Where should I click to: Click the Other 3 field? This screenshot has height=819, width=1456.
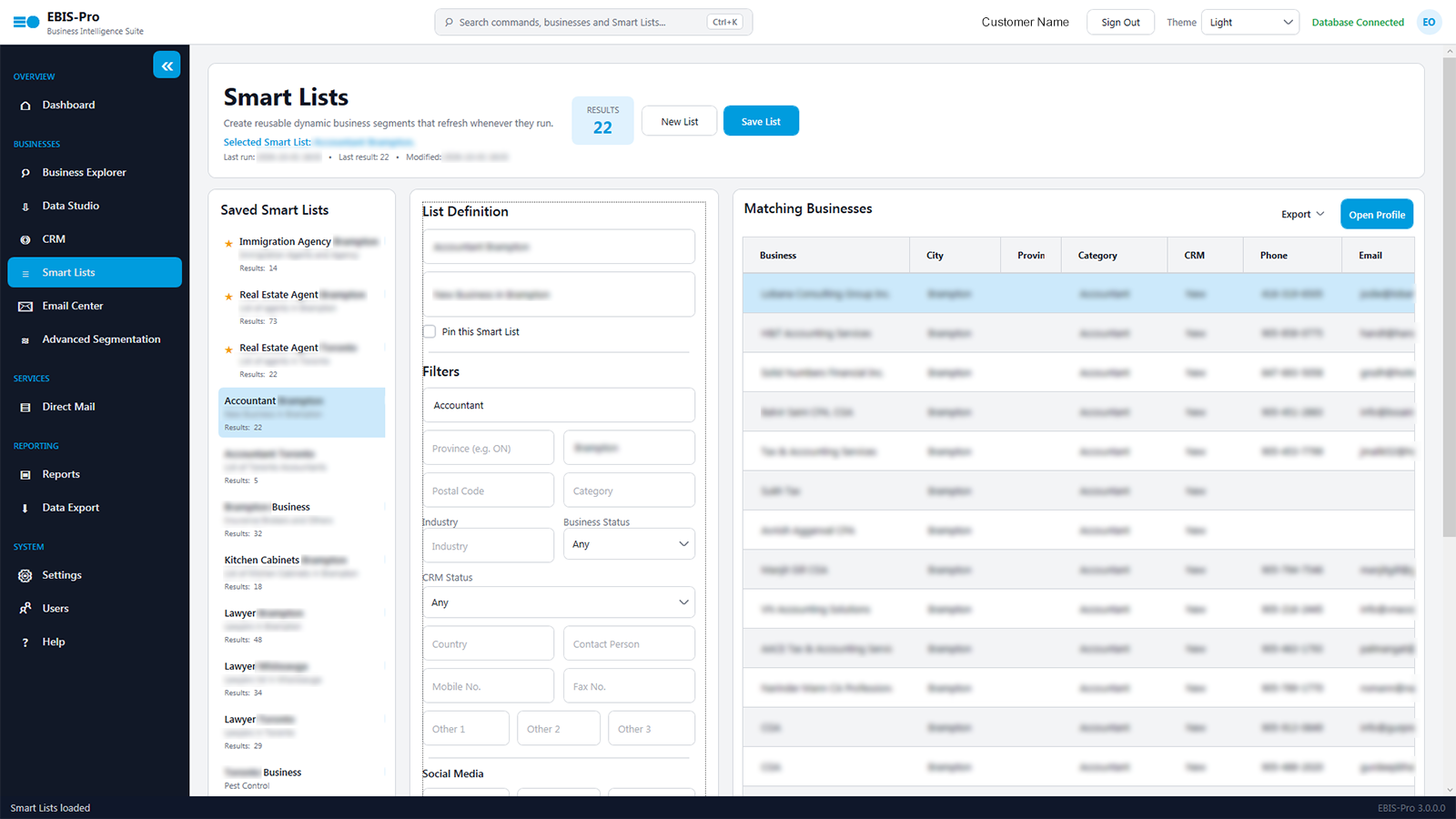(652, 729)
